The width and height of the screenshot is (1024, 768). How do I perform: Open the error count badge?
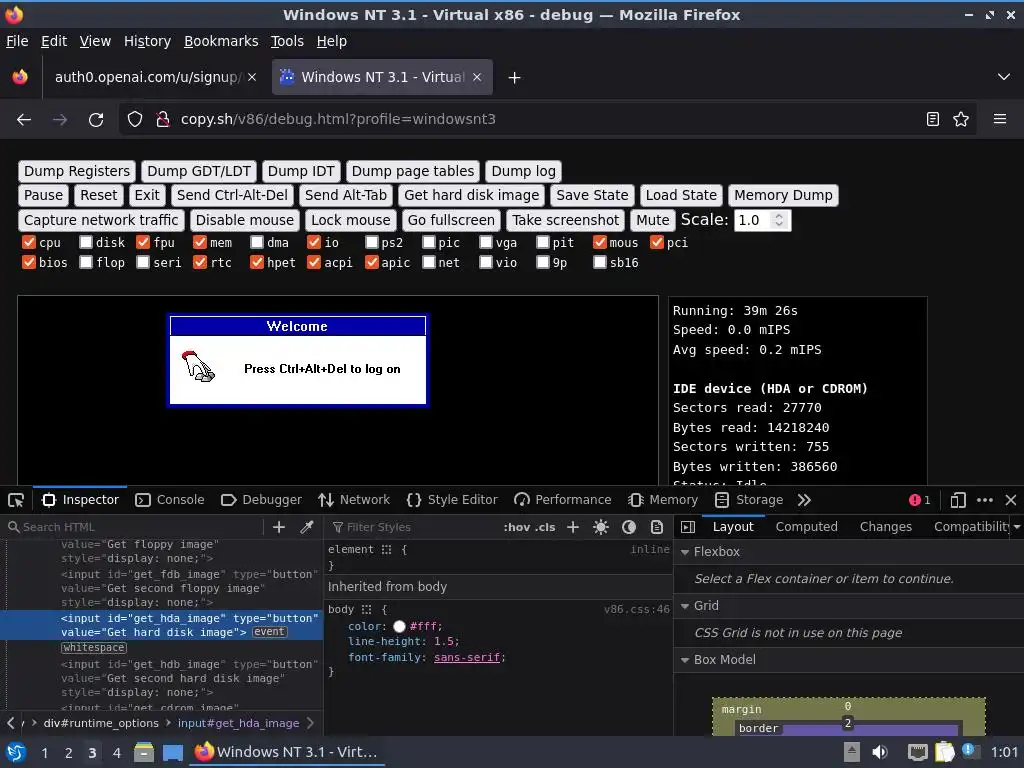click(x=920, y=500)
